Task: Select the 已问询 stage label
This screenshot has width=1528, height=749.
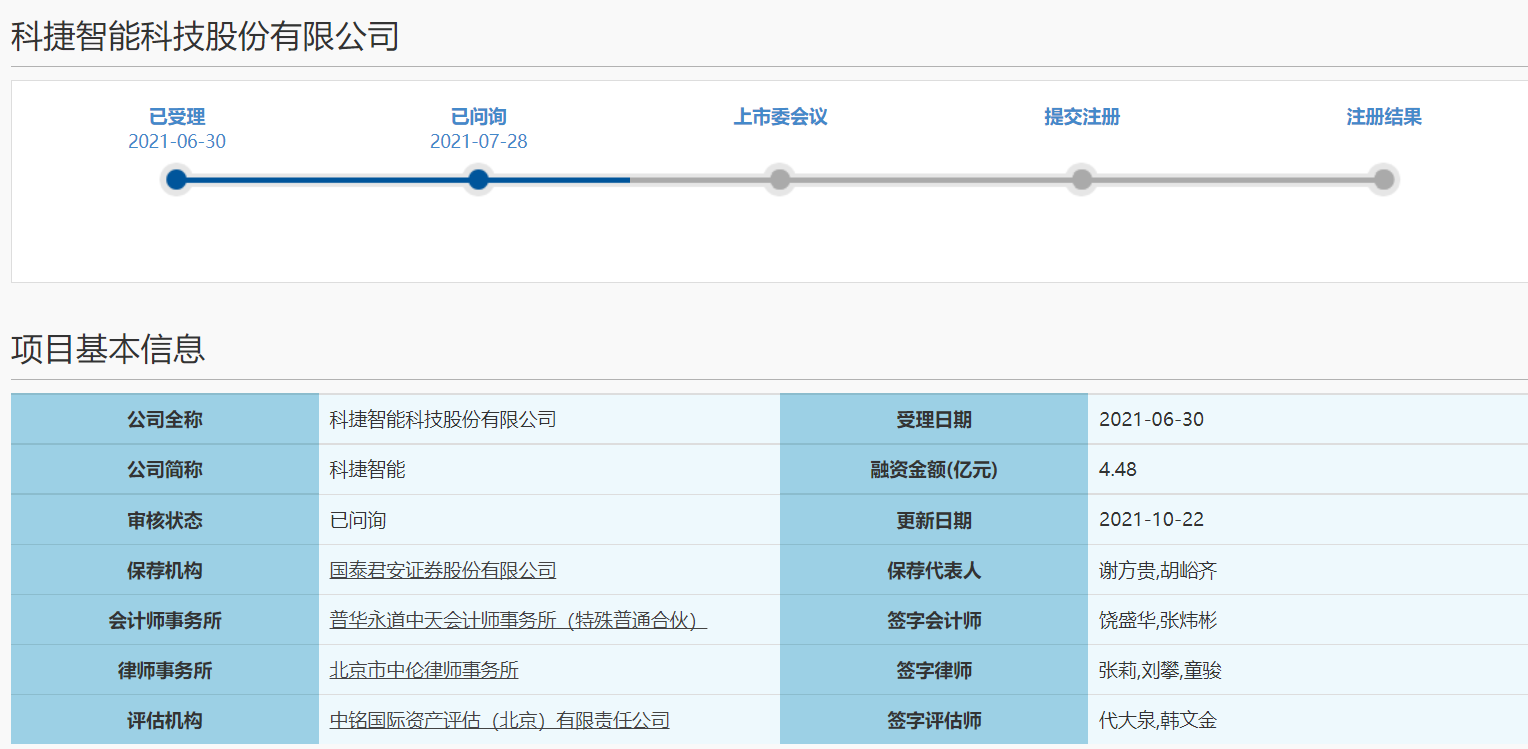Action: tap(479, 117)
